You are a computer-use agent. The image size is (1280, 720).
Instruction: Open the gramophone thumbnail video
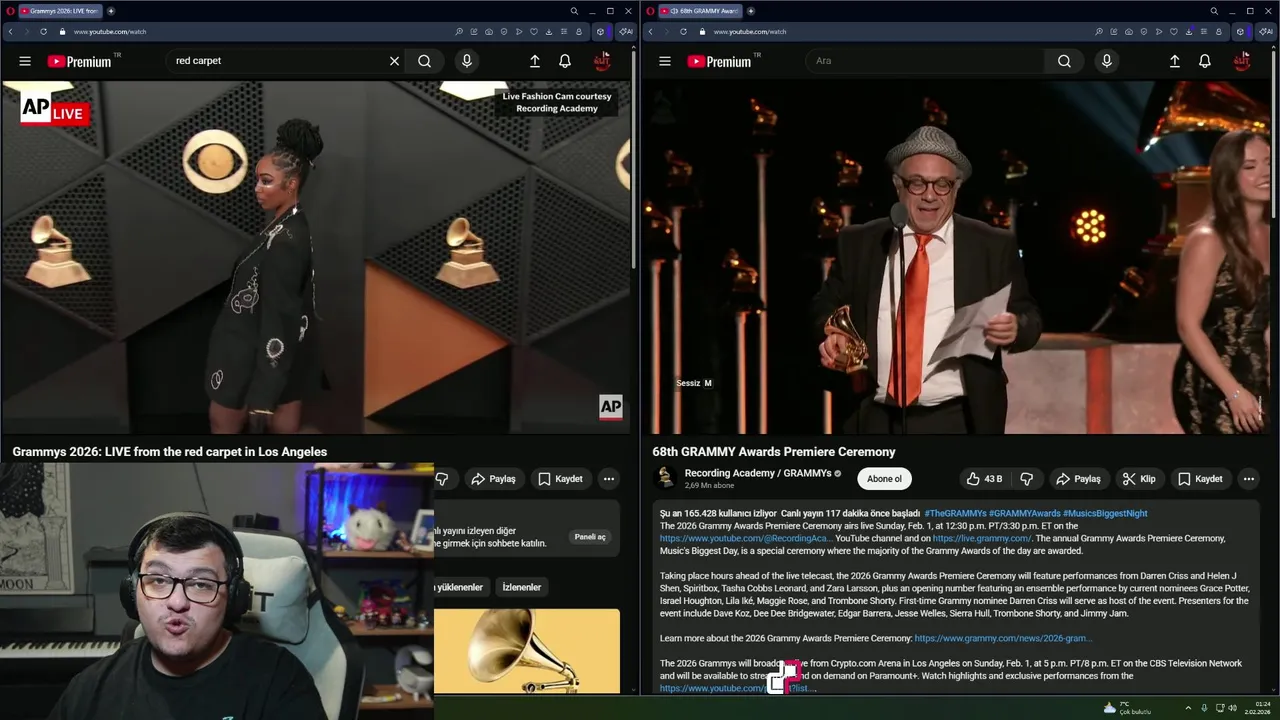(527, 651)
